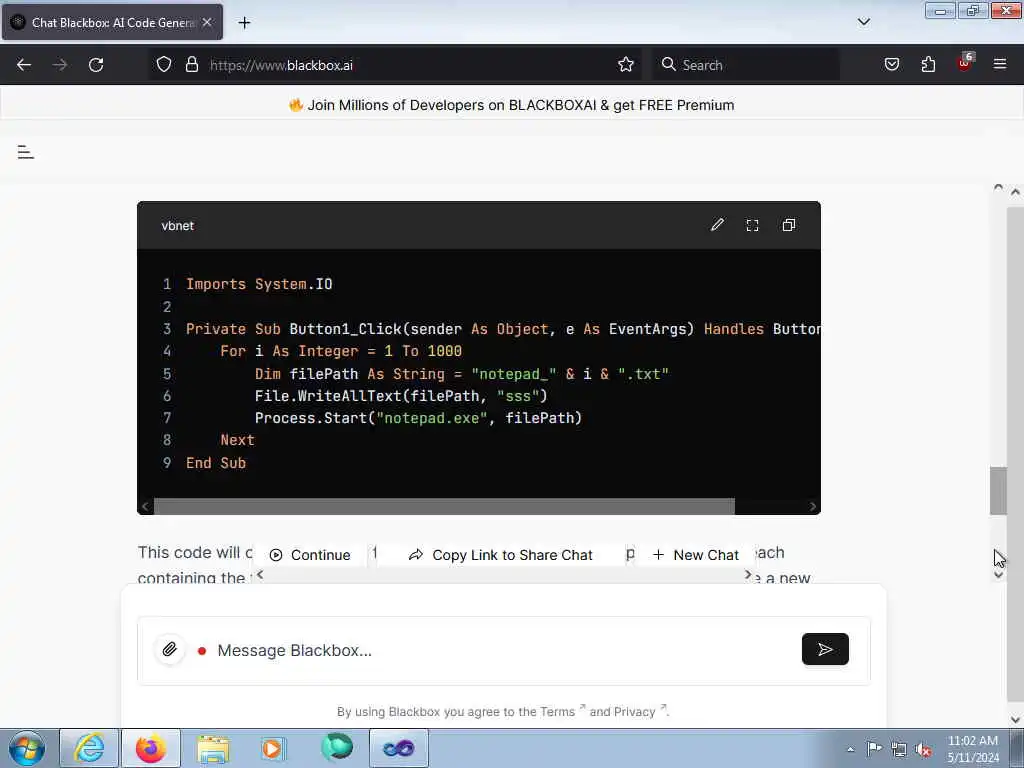1024x768 pixels.
Task: Save page to Pocket
Action: pyautogui.click(x=891, y=65)
